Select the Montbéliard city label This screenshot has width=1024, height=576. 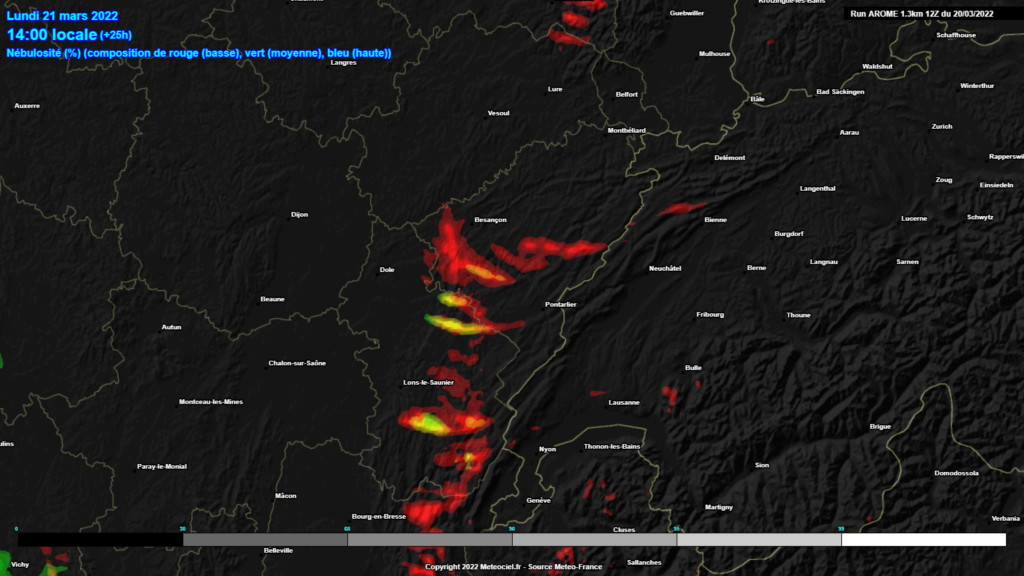coord(627,131)
